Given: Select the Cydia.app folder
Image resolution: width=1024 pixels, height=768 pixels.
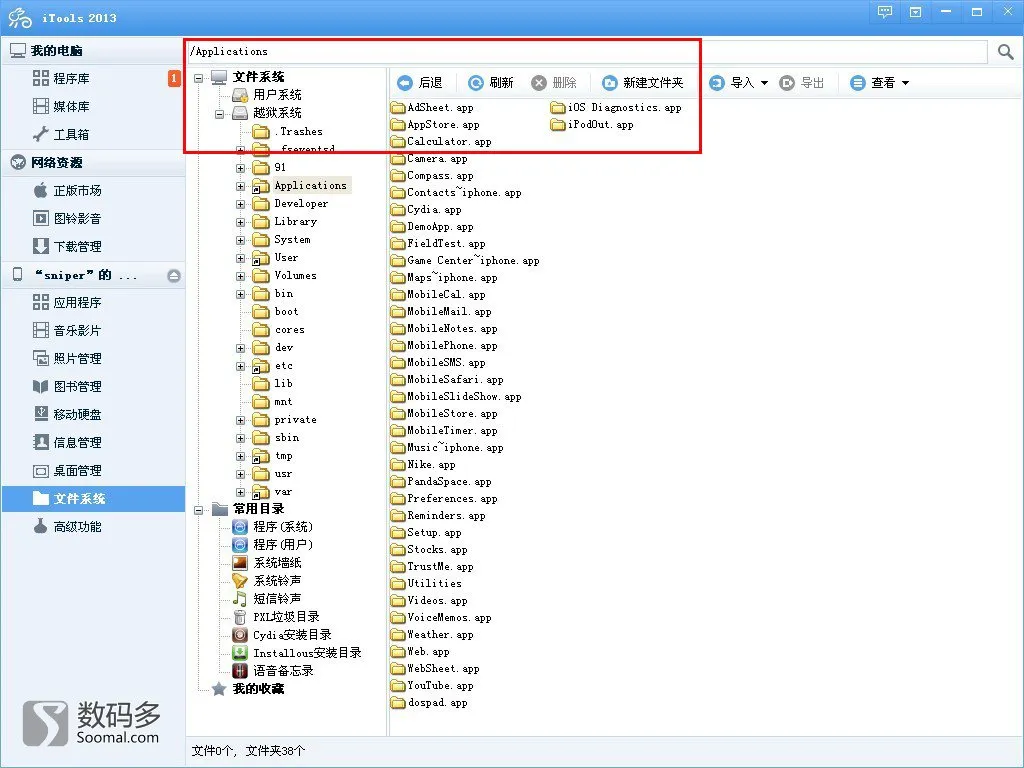Looking at the screenshot, I should point(426,210).
